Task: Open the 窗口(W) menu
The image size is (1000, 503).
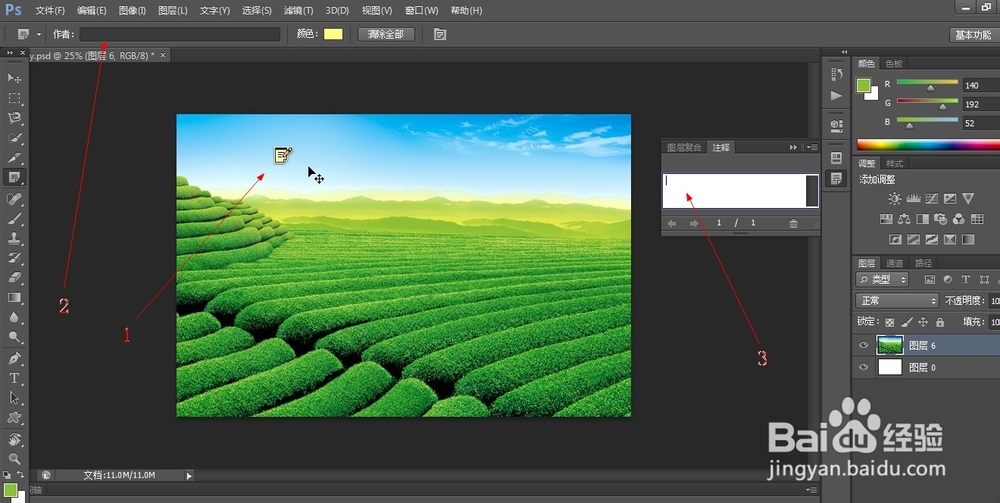Action: coord(422,11)
